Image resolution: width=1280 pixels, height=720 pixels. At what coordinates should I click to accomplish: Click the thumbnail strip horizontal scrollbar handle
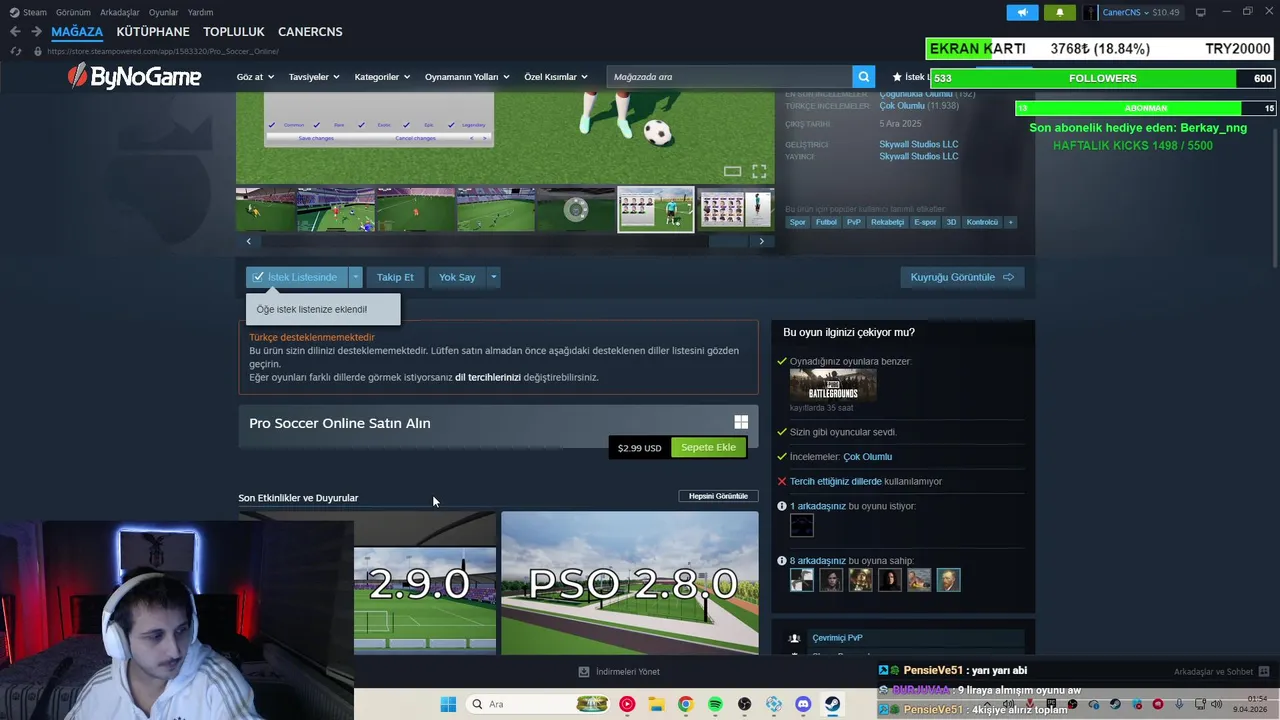(x=728, y=241)
